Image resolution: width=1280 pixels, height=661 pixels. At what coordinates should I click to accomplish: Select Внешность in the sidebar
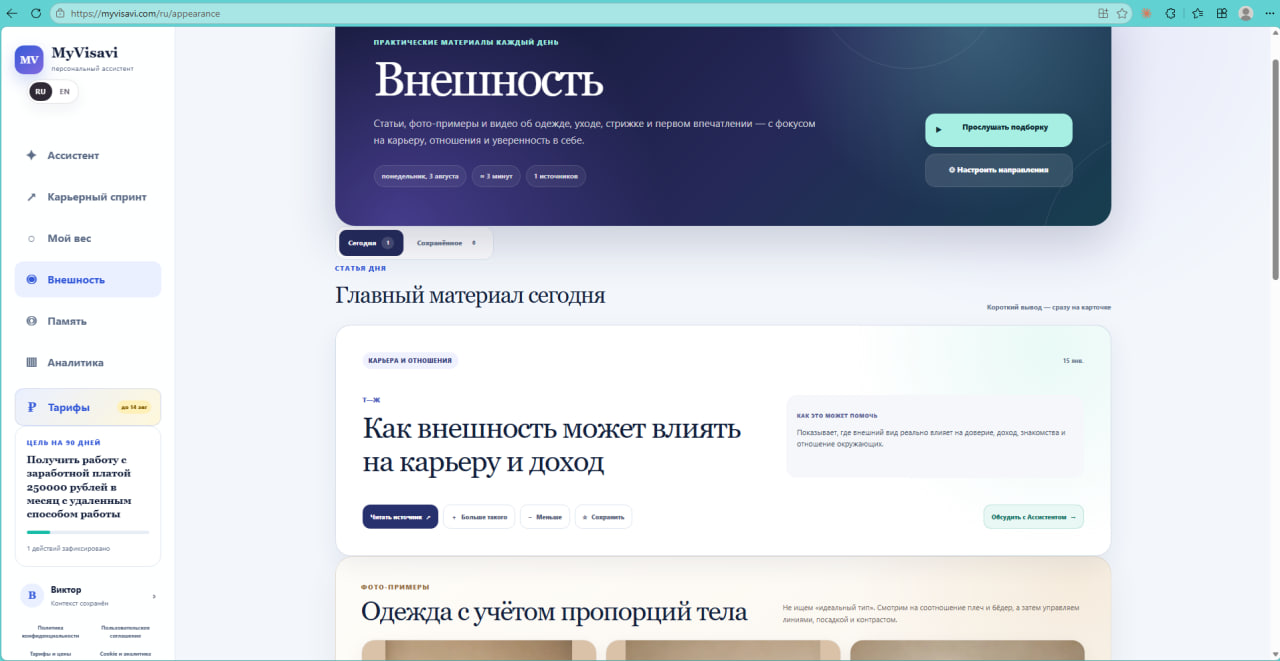tap(88, 280)
